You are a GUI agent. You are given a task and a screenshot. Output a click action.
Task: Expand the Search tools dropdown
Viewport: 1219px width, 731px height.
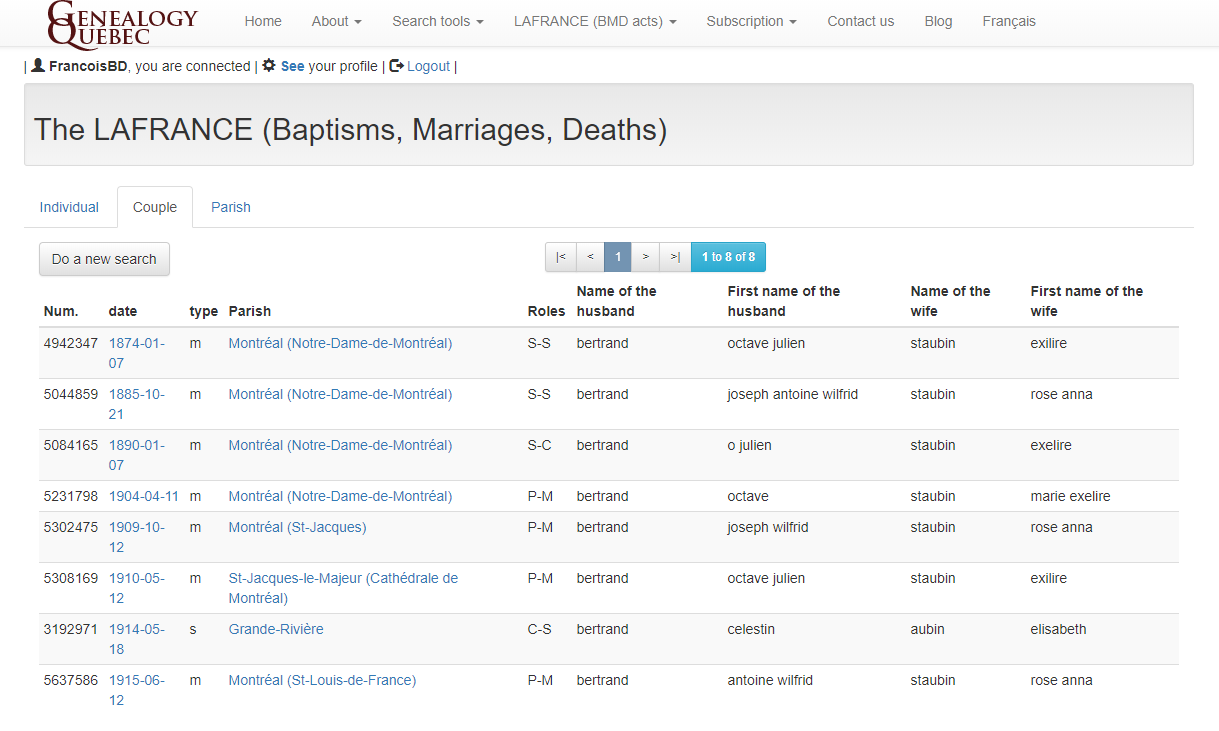(438, 21)
